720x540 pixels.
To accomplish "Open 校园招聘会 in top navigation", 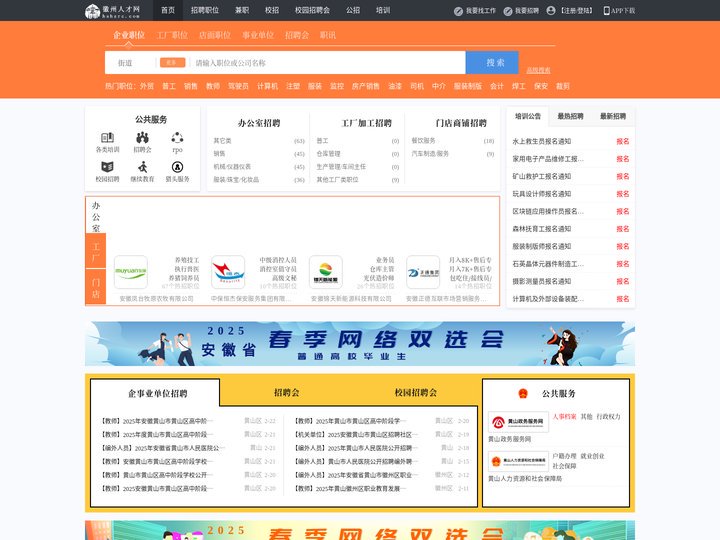I will tap(312, 10).
